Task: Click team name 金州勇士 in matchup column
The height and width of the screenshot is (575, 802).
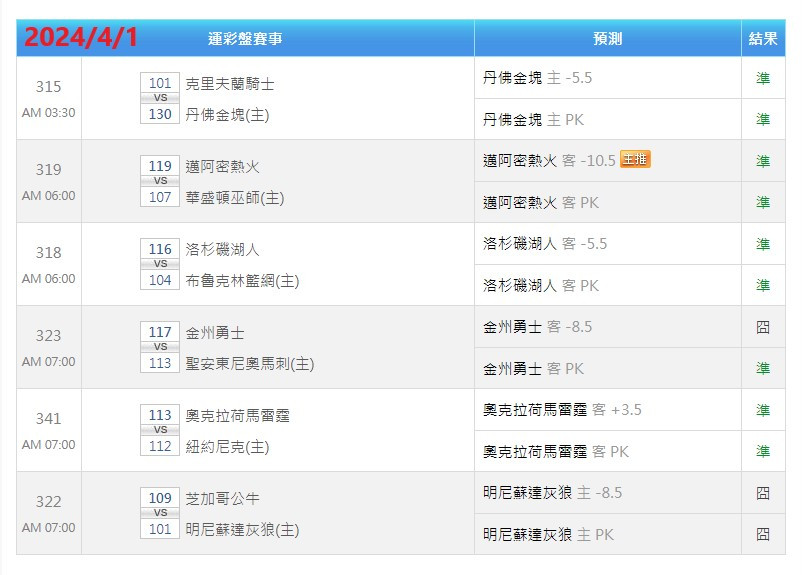Action: click(215, 333)
